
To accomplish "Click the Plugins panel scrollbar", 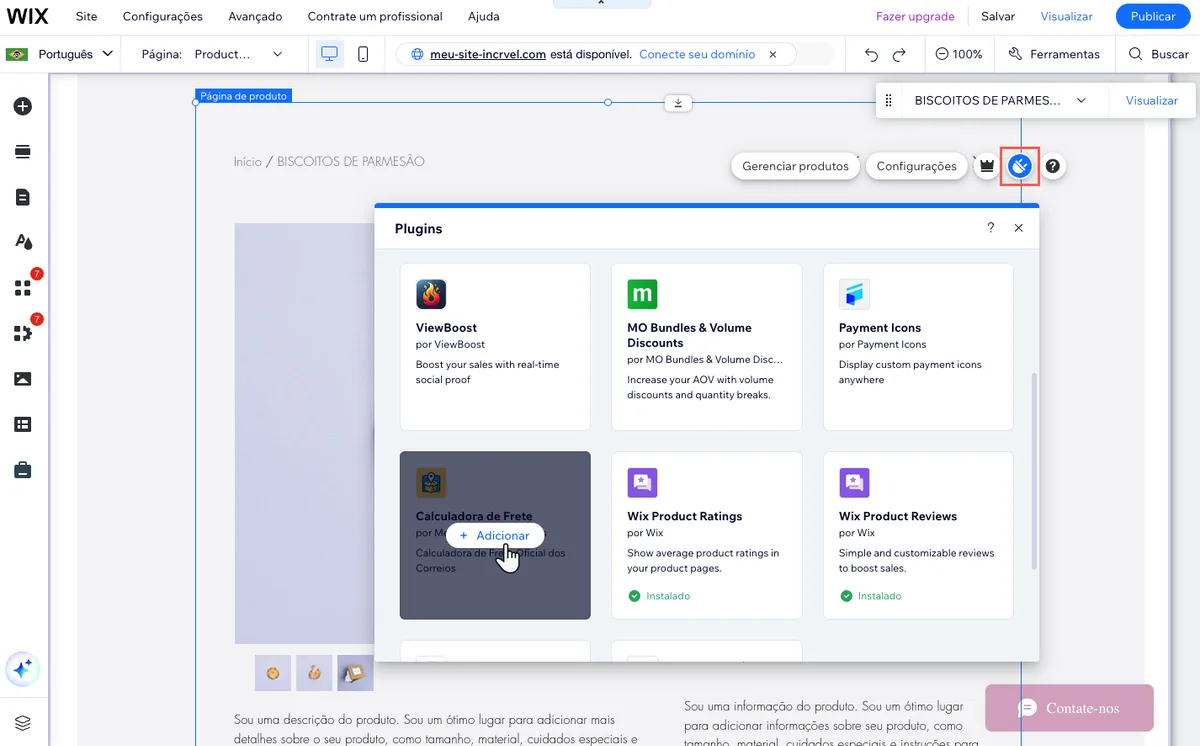I will click(x=1034, y=470).
